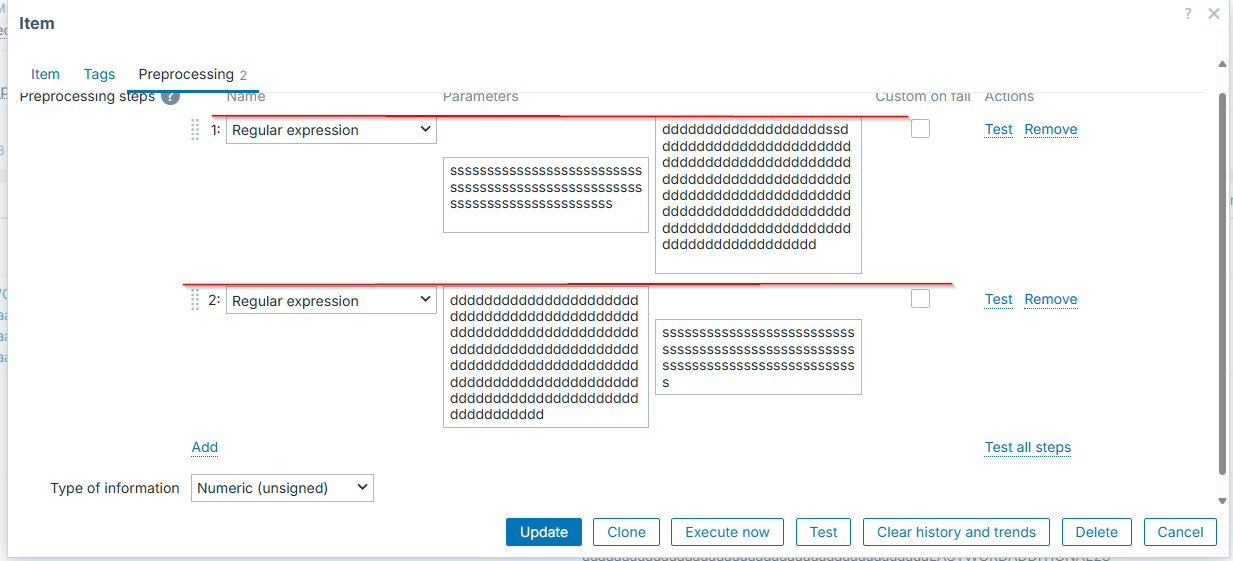Click the dialog's vertical scrollbar
Viewport: 1233px width, 561px height.
(1222, 280)
